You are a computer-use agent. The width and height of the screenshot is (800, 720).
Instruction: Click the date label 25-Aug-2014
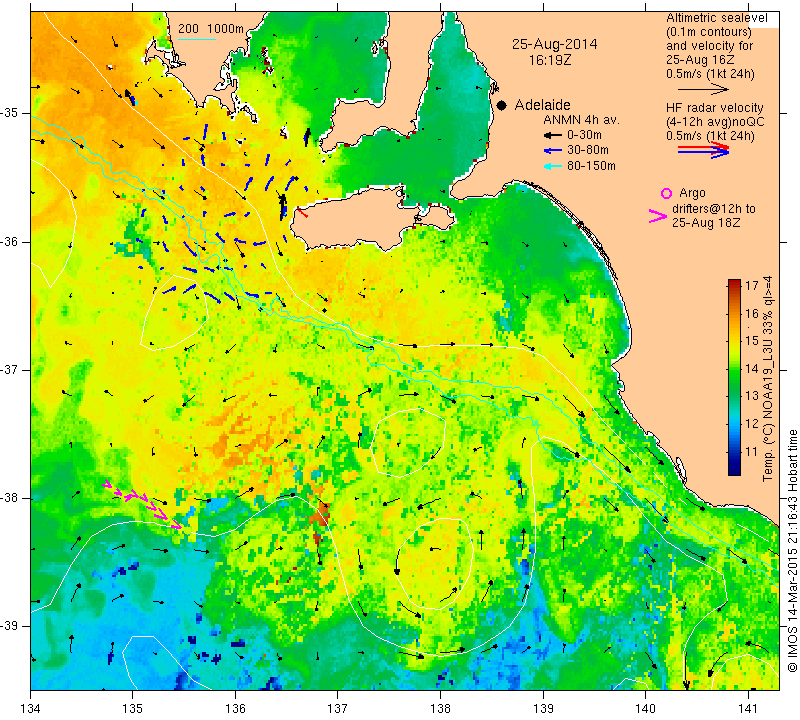pos(555,44)
